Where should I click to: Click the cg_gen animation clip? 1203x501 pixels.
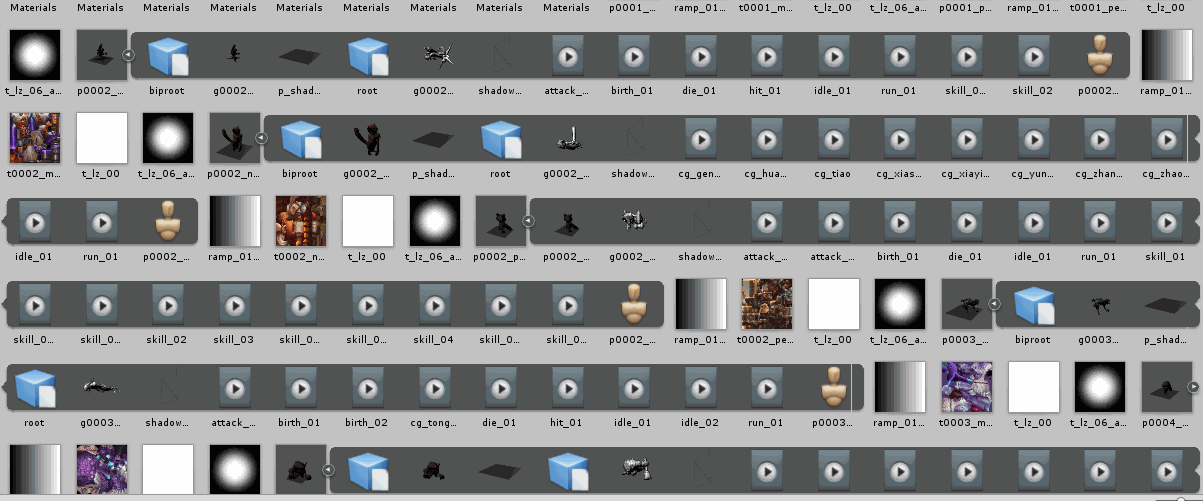pos(698,138)
